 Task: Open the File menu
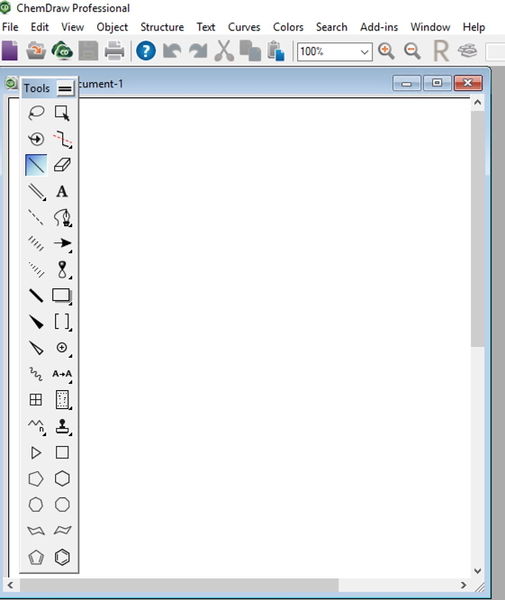point(10,27)
